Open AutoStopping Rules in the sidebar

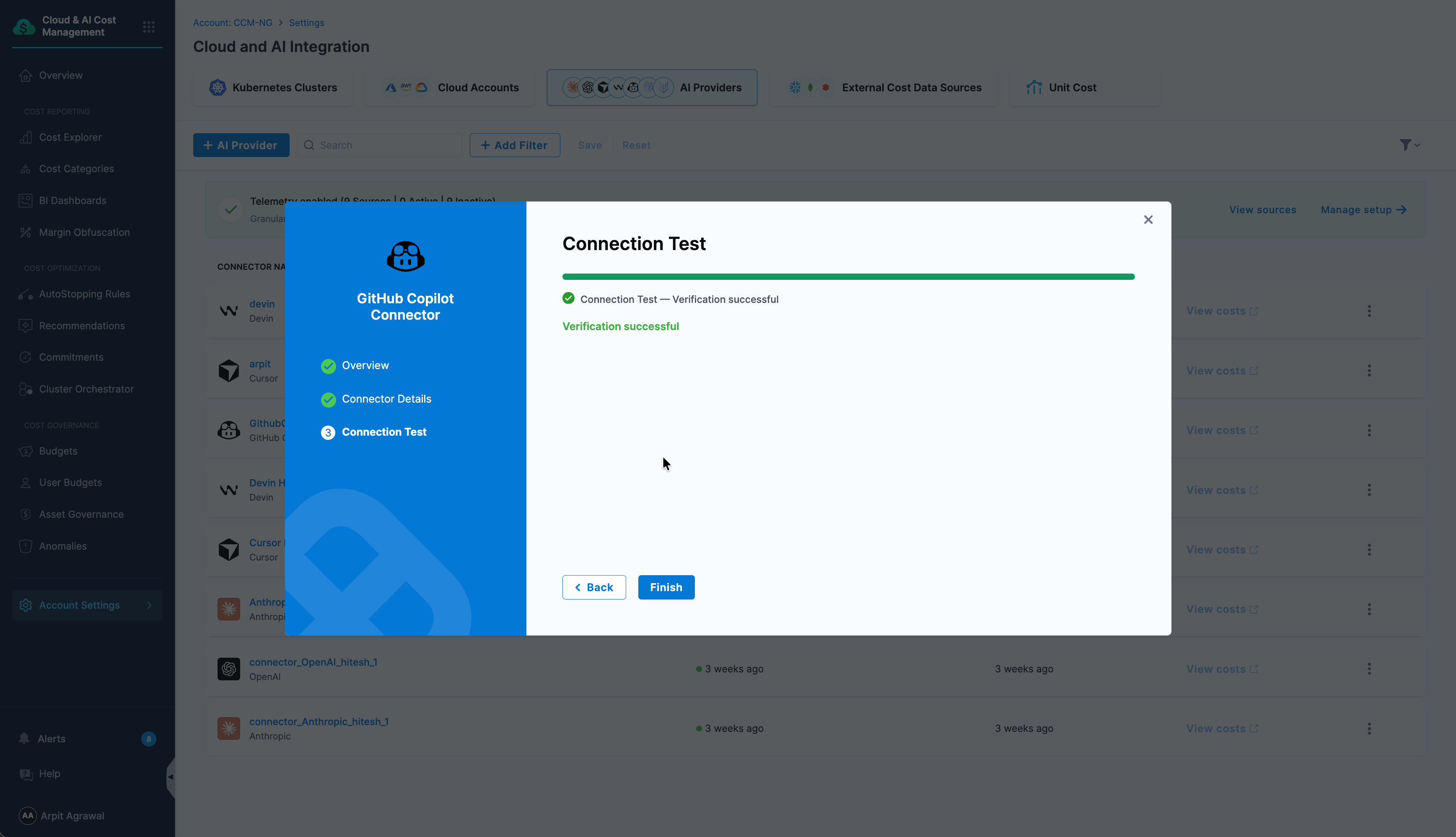[84, 294]
